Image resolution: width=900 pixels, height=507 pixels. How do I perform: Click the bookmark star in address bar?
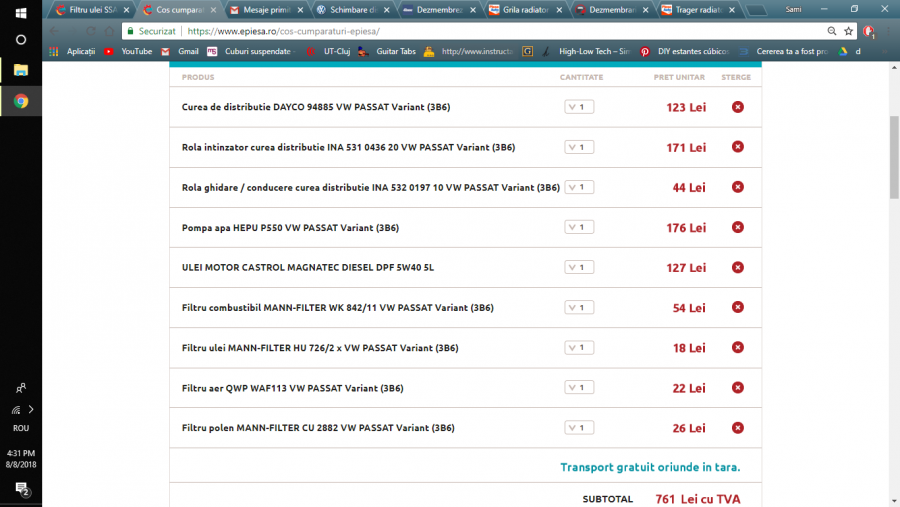click(849, 31)
